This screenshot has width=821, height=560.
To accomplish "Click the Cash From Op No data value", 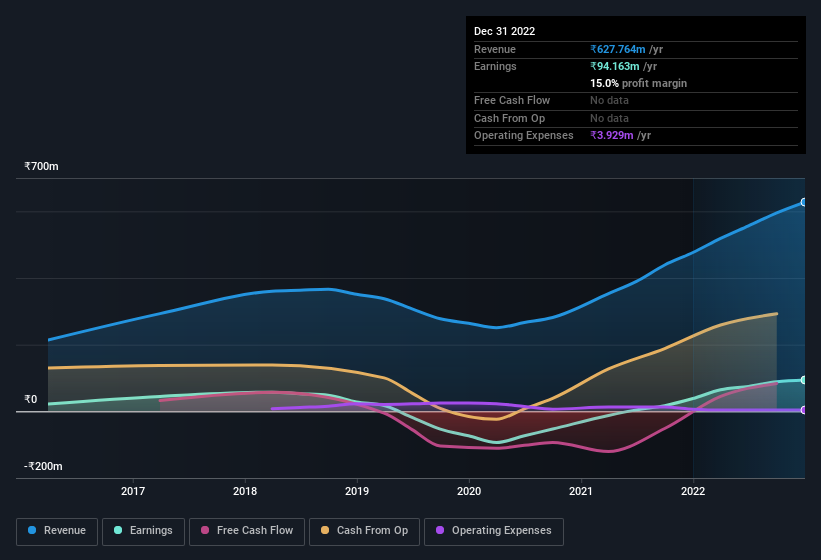I will [609, 118].
